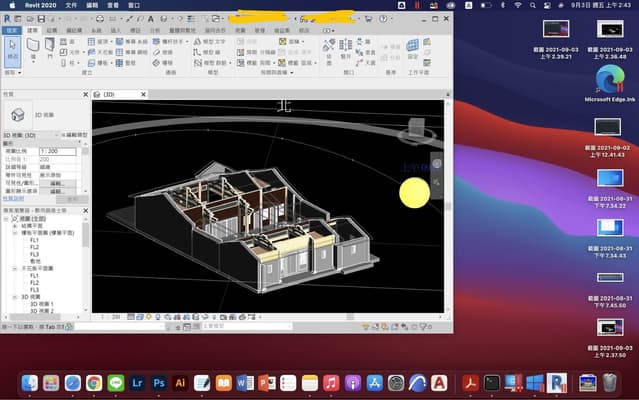This screenshot has height=400, width=639.
Task: Open the steering wheel on navigation bar
Action: [437, 164]
